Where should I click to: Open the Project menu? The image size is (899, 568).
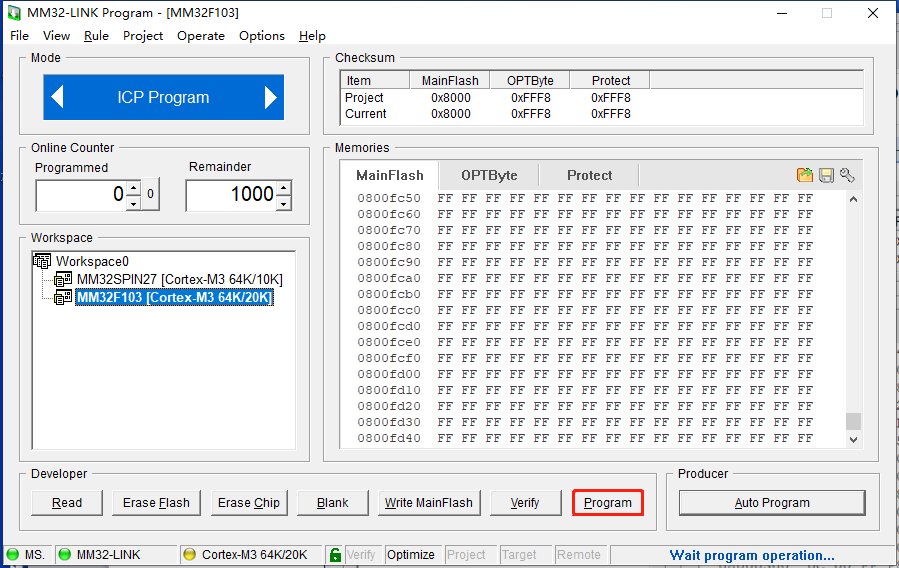coord(143,36)
